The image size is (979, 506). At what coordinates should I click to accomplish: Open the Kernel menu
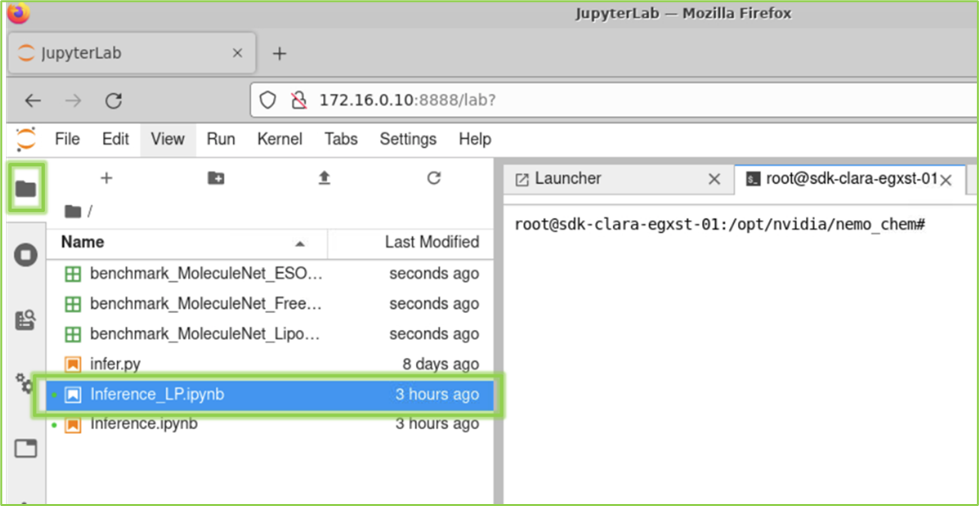coord(279,139)
